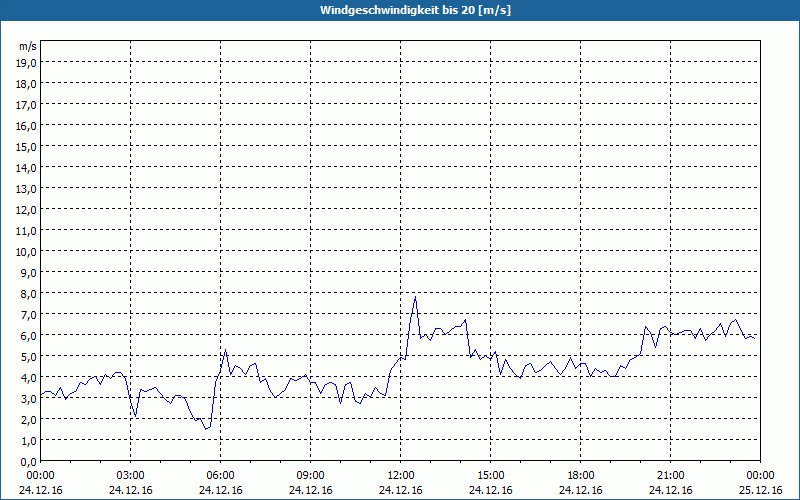Click the 4,0 y-axis value
This screenshot has width=800, height=500.
(x=28, y=378)
